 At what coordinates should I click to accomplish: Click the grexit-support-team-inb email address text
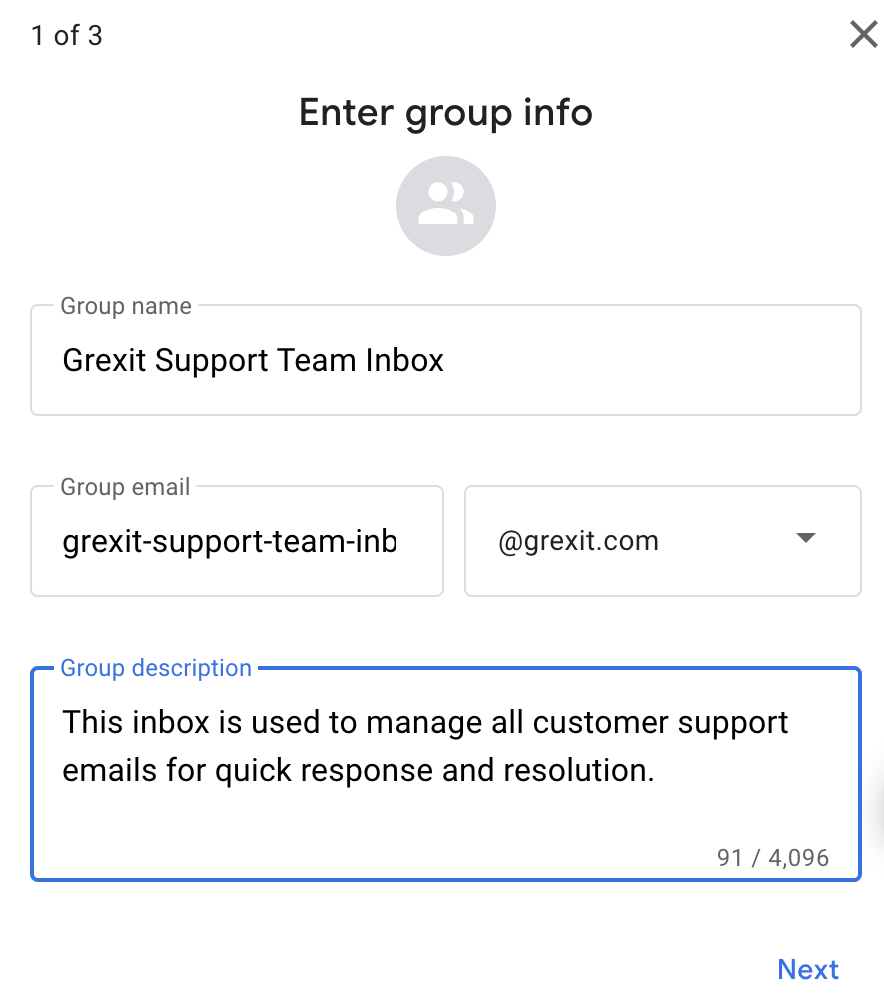(x=229, y=541)
